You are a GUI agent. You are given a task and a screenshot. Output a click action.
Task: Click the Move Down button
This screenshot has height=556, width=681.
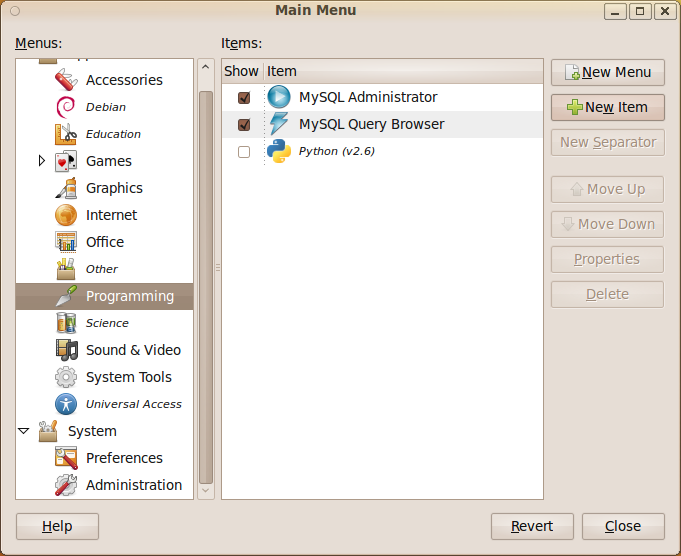(x=607, y=224)
